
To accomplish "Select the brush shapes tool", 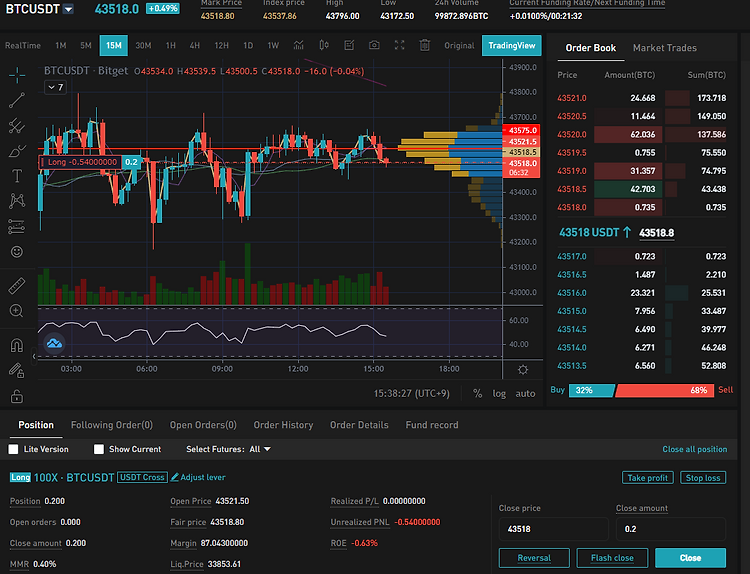I will pyautogui.click(x=17, y=151).
